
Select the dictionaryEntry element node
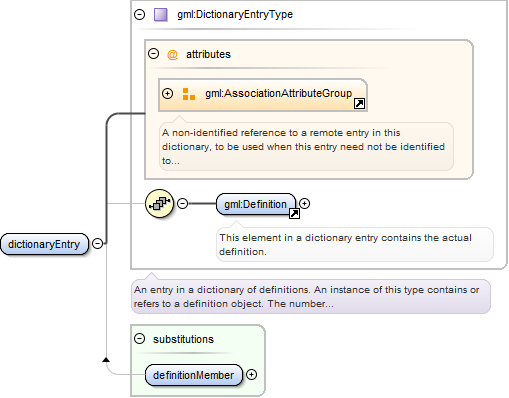point(45,244)
